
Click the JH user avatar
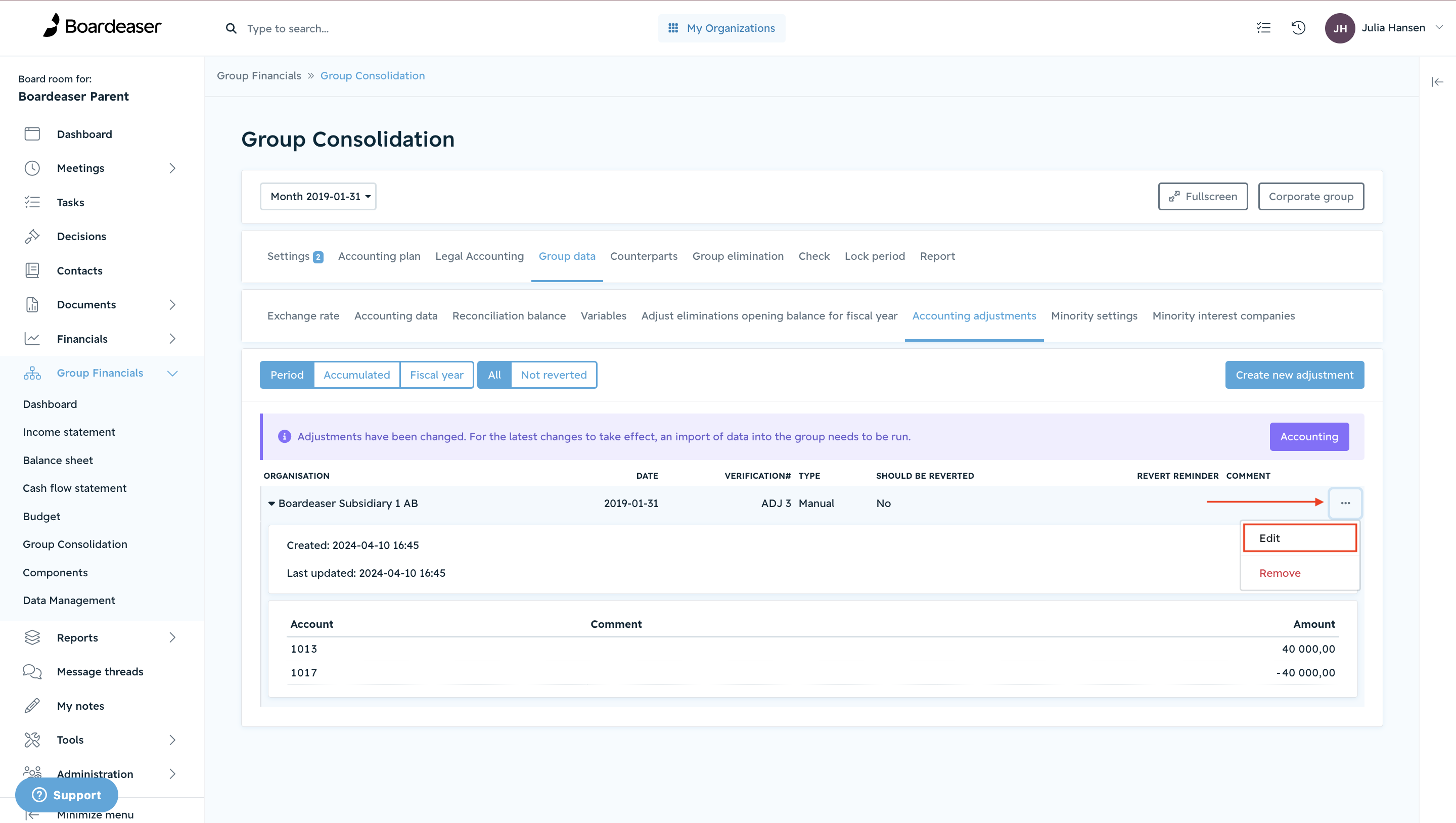[1340, 28]
